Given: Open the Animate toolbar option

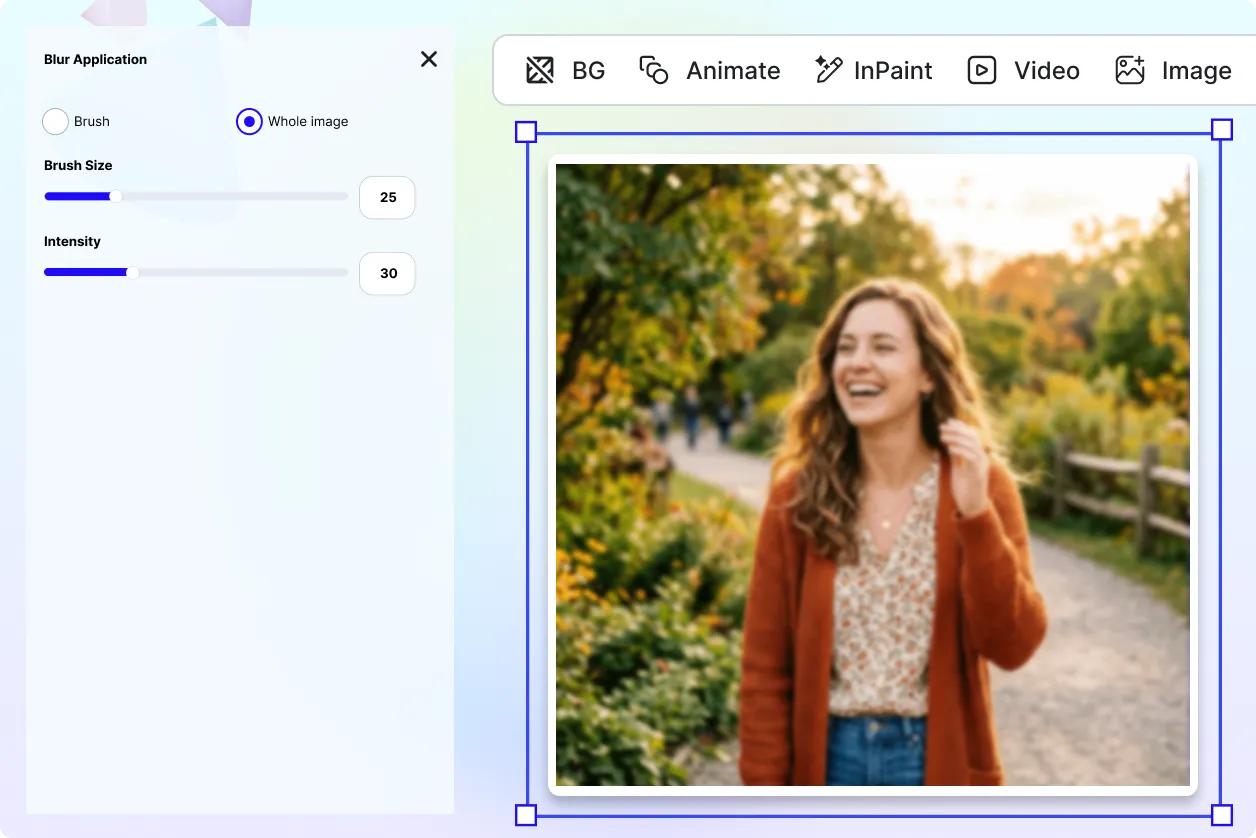Looking at the screenshot, I should pos(710,71).
